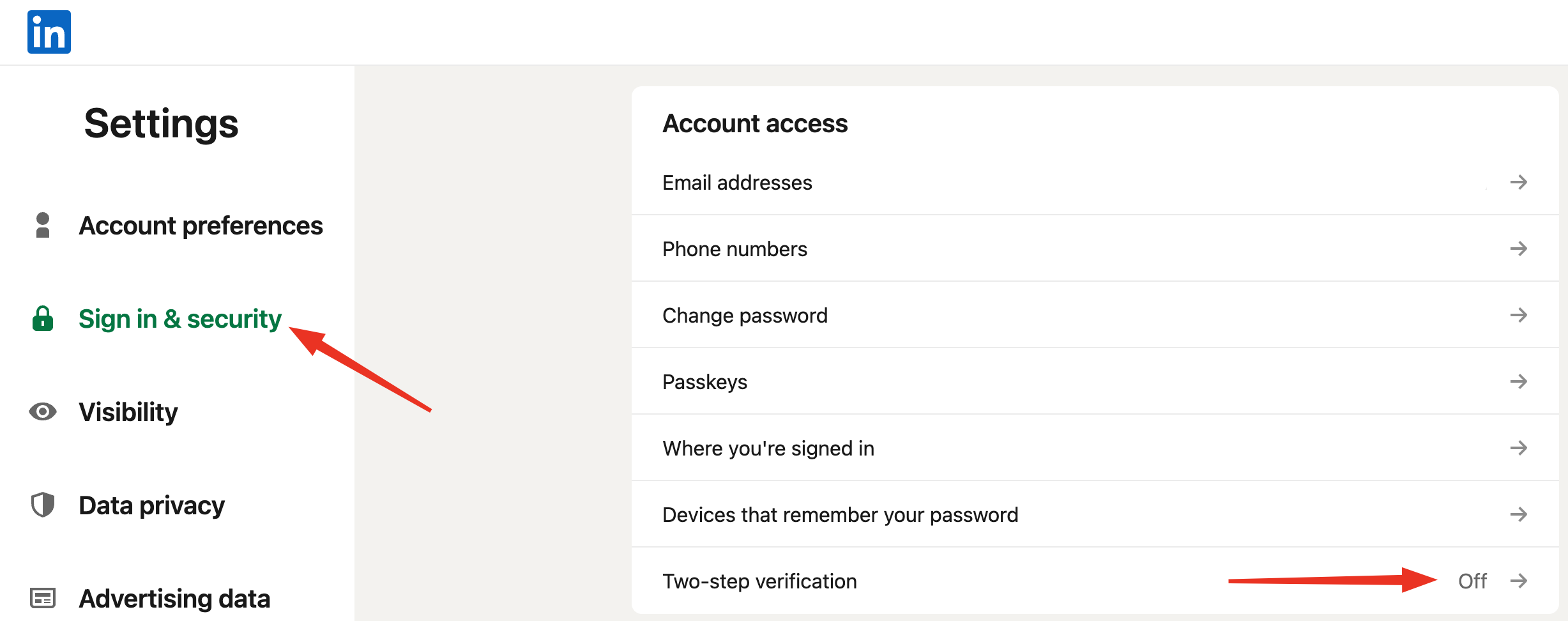Screen dimensions: 1568x621
Task: Click the green lock icon
Action: pos(43,318)
